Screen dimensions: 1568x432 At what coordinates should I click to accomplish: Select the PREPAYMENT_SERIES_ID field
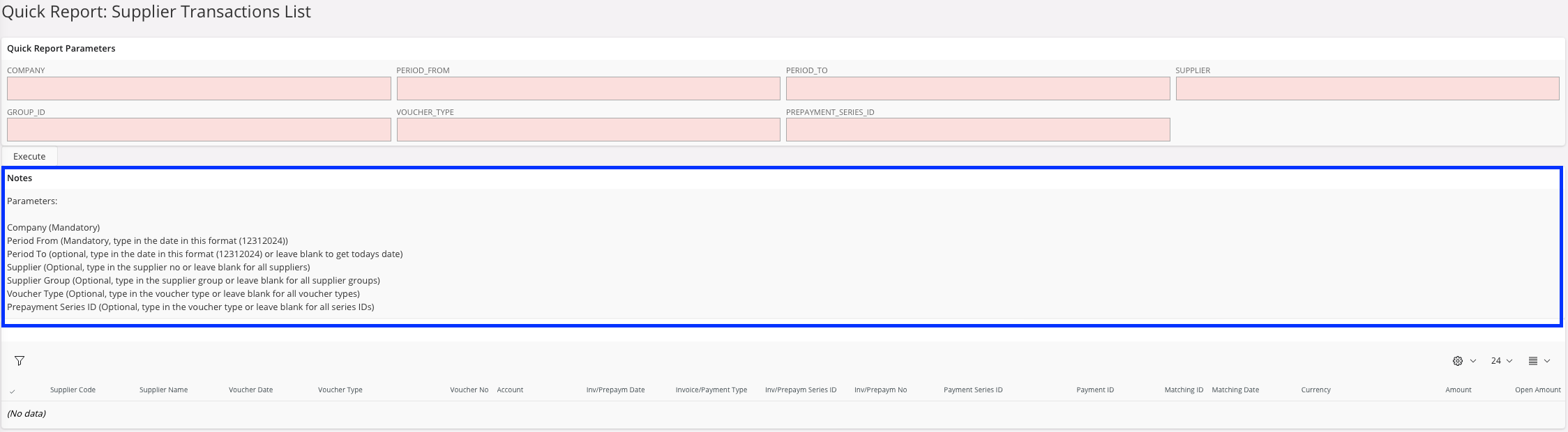pyautogui.click(x=977, y=130)
